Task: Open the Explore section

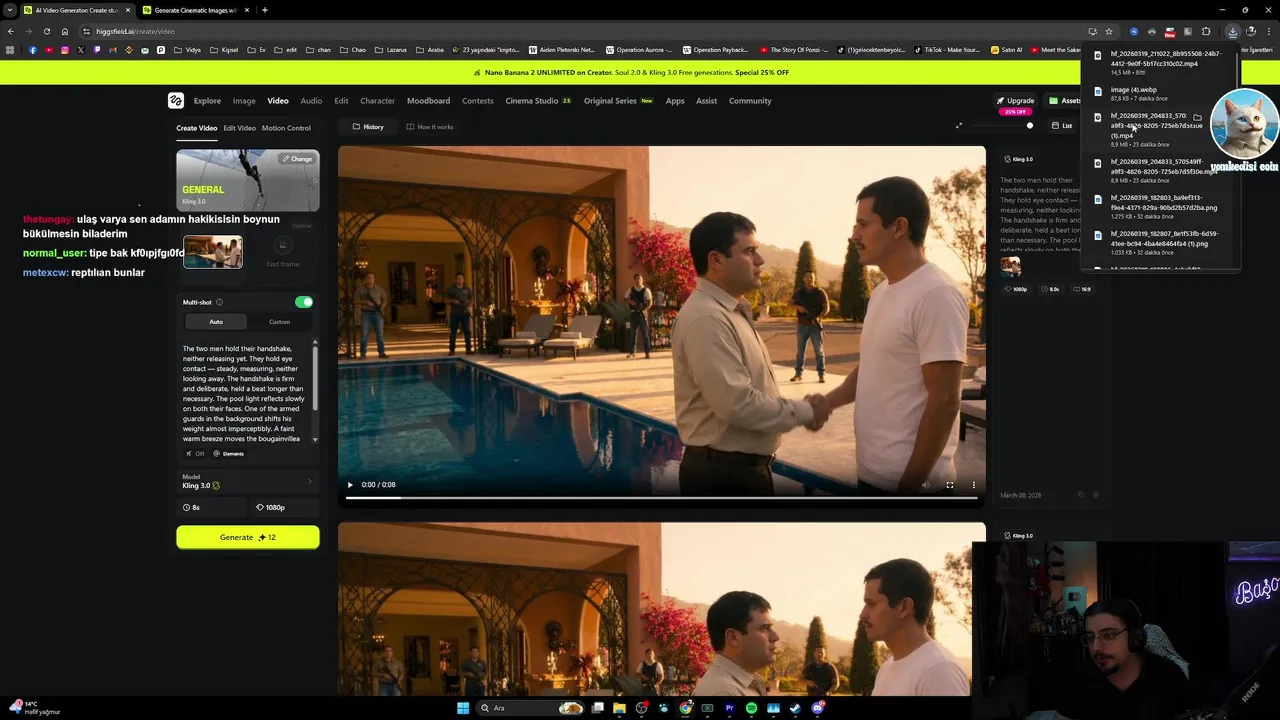Action: click(207, 101)
